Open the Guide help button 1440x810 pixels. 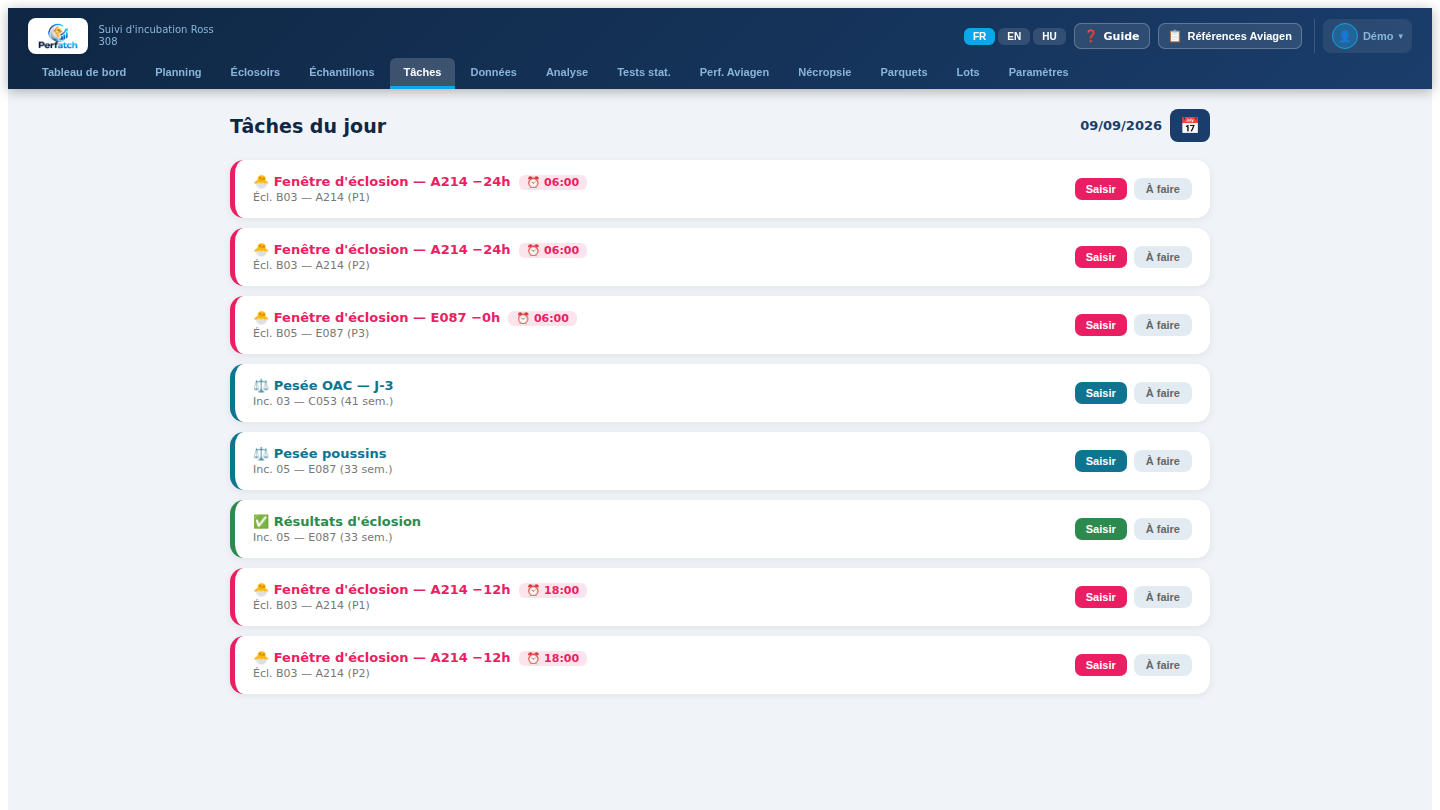[x=1112, y=36]
